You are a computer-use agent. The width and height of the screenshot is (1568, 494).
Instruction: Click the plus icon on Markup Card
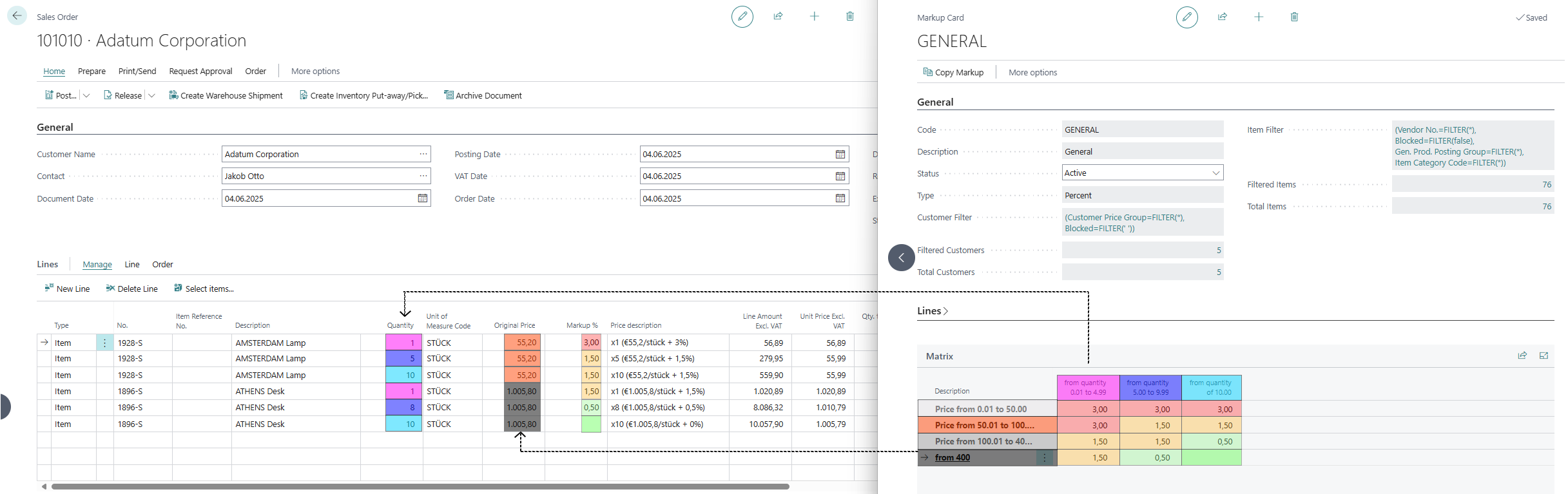[x=1258, y=17]
